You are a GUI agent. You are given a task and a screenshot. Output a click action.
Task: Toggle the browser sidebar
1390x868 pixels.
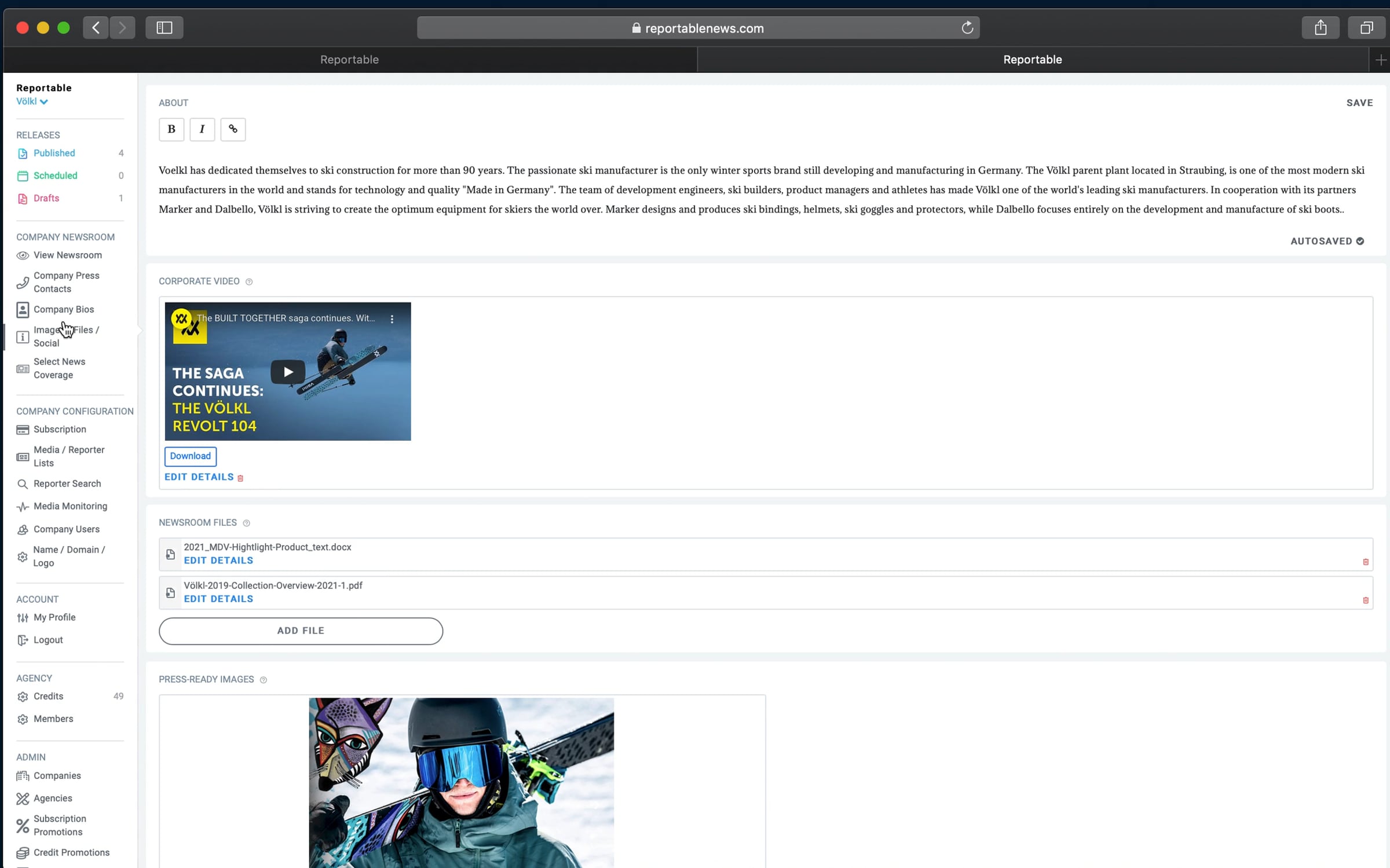pos(164,28)
